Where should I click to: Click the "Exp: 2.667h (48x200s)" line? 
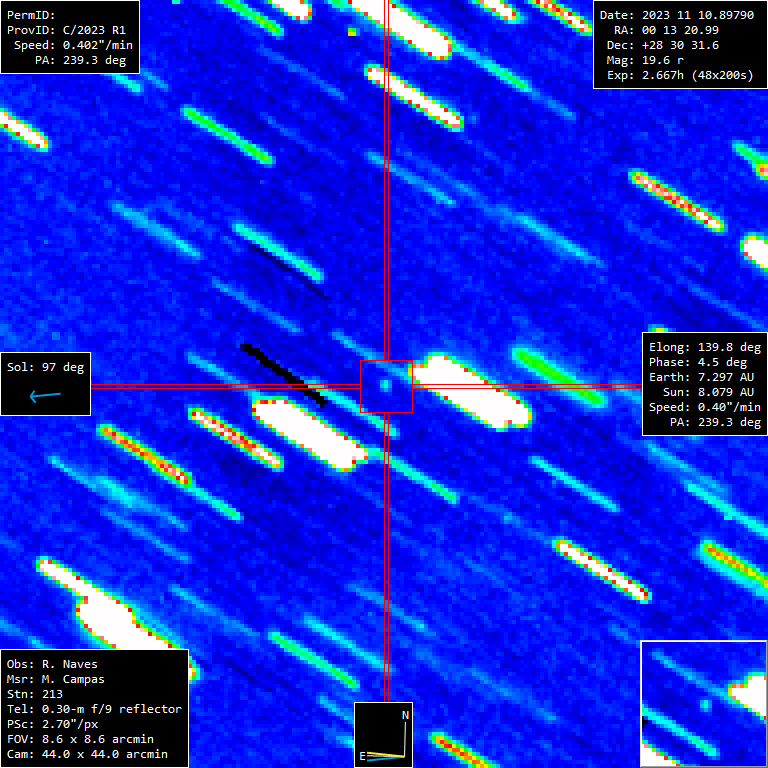click(680, 75)
